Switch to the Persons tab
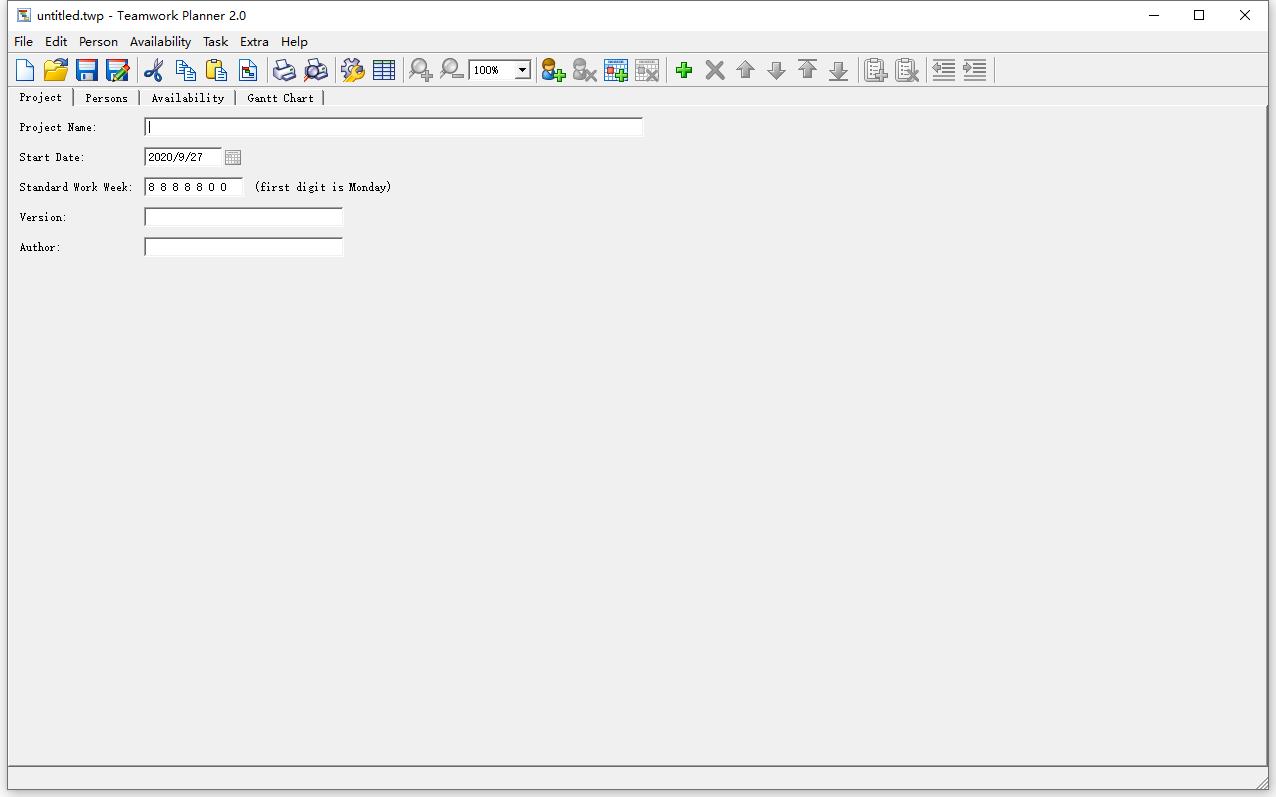The width and height of the screenshot is (1276, 797). [x=106, y=98]
